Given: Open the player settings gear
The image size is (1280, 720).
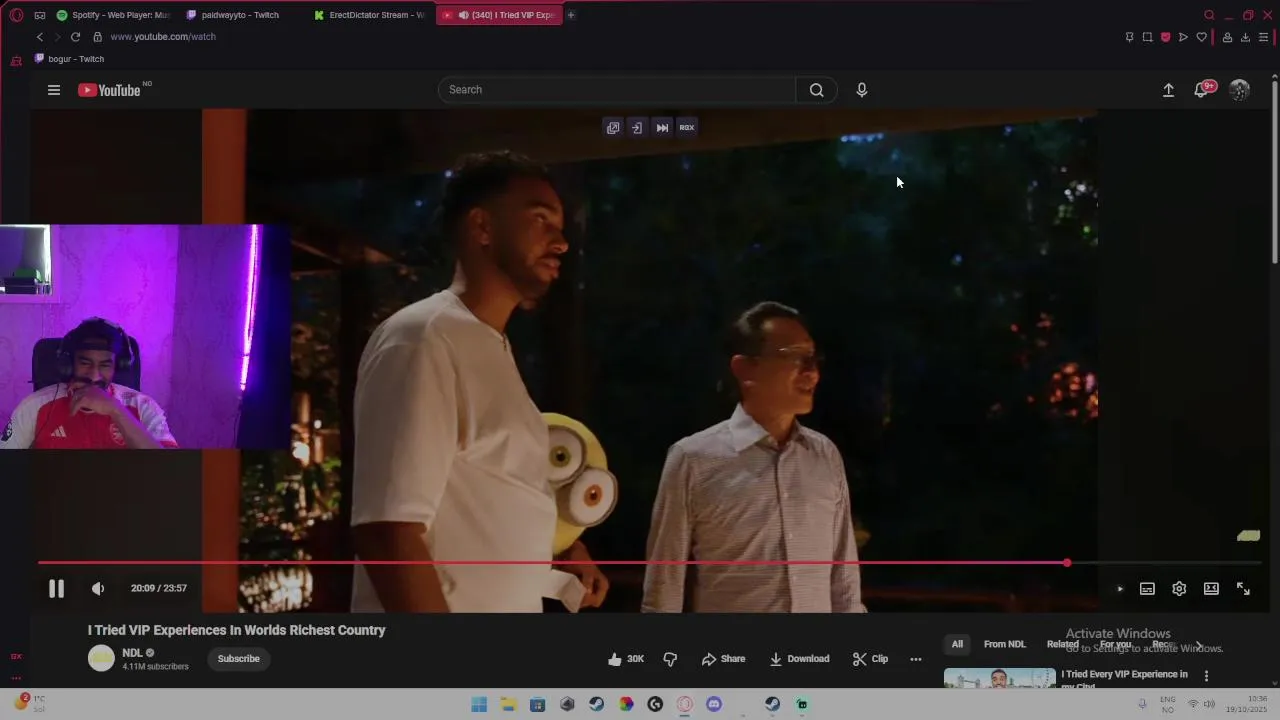Looking at the screenshot, I should point(1179,589).
